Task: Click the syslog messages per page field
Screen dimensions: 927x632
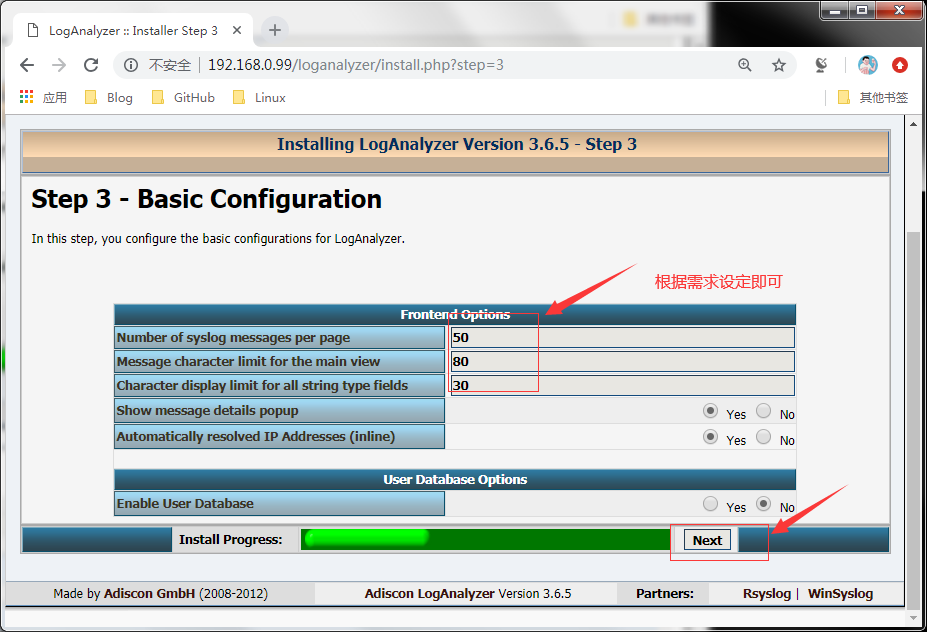Action: click(x=623, y=338)
